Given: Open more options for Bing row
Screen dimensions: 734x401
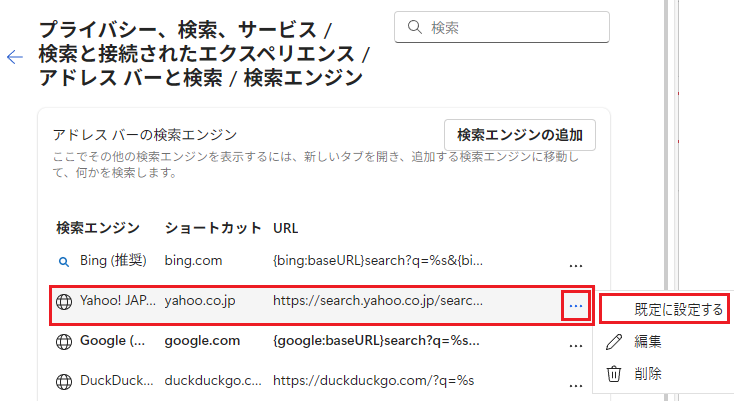Looking at the screenshot, I should (x=575, y=266).
